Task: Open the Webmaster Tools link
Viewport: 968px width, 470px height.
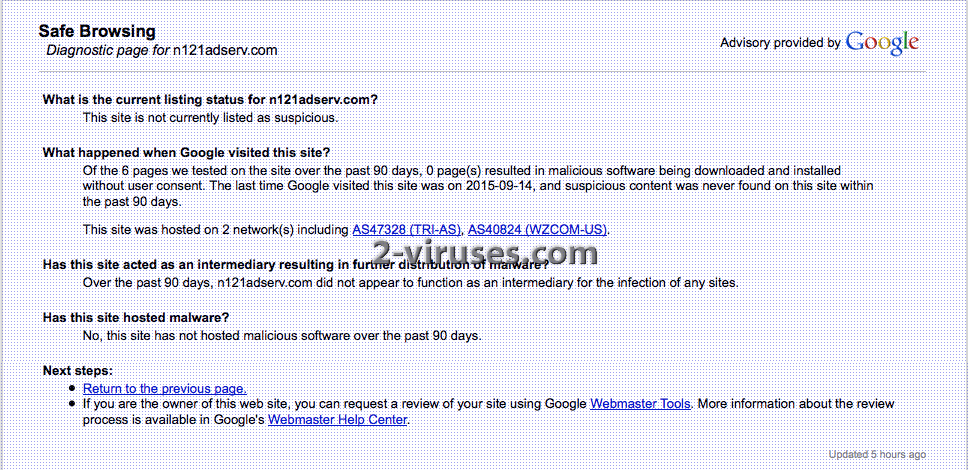Action: coord(640,404)
